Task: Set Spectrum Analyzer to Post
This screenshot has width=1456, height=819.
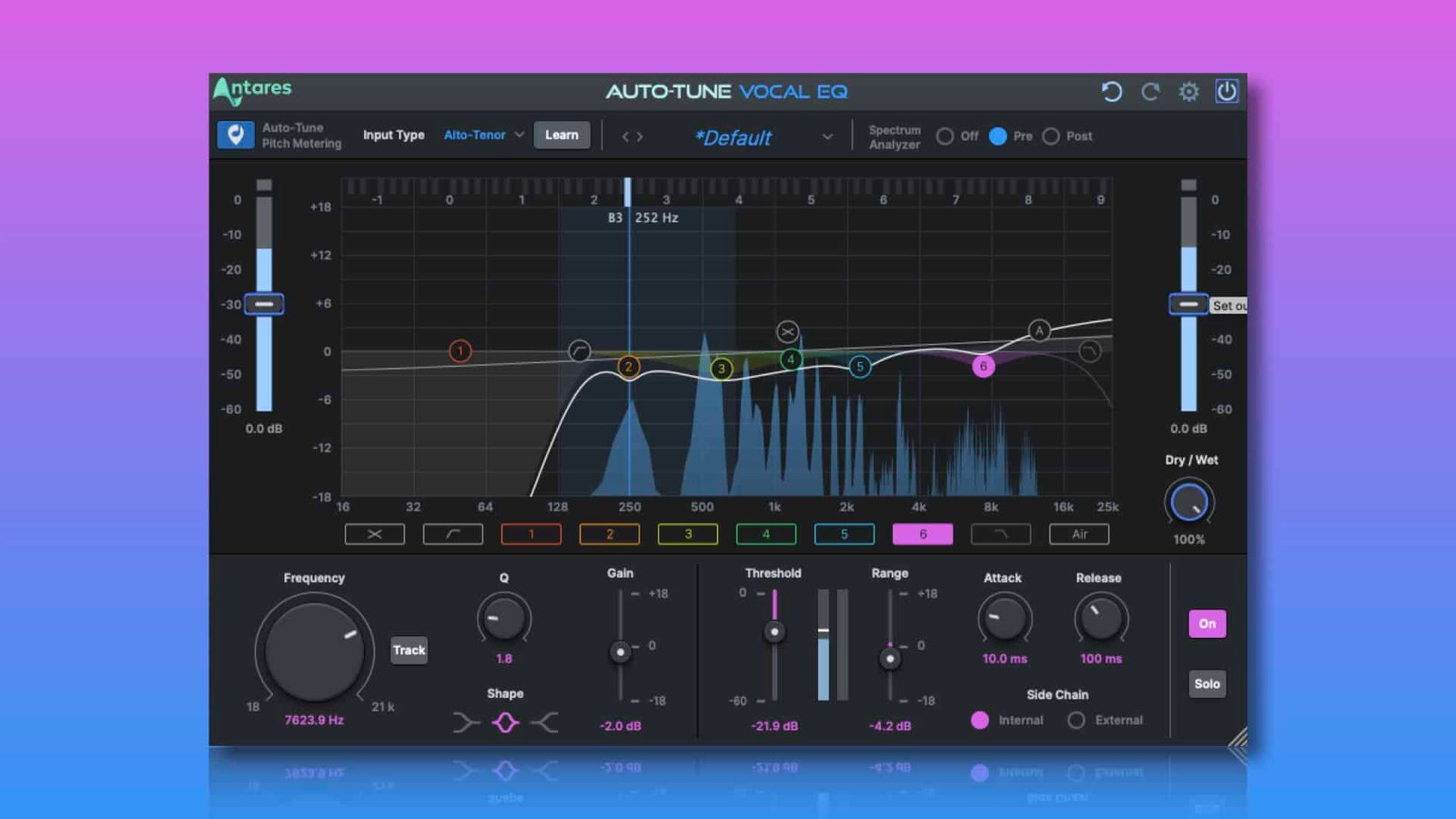Action: tap(1051, 136)
